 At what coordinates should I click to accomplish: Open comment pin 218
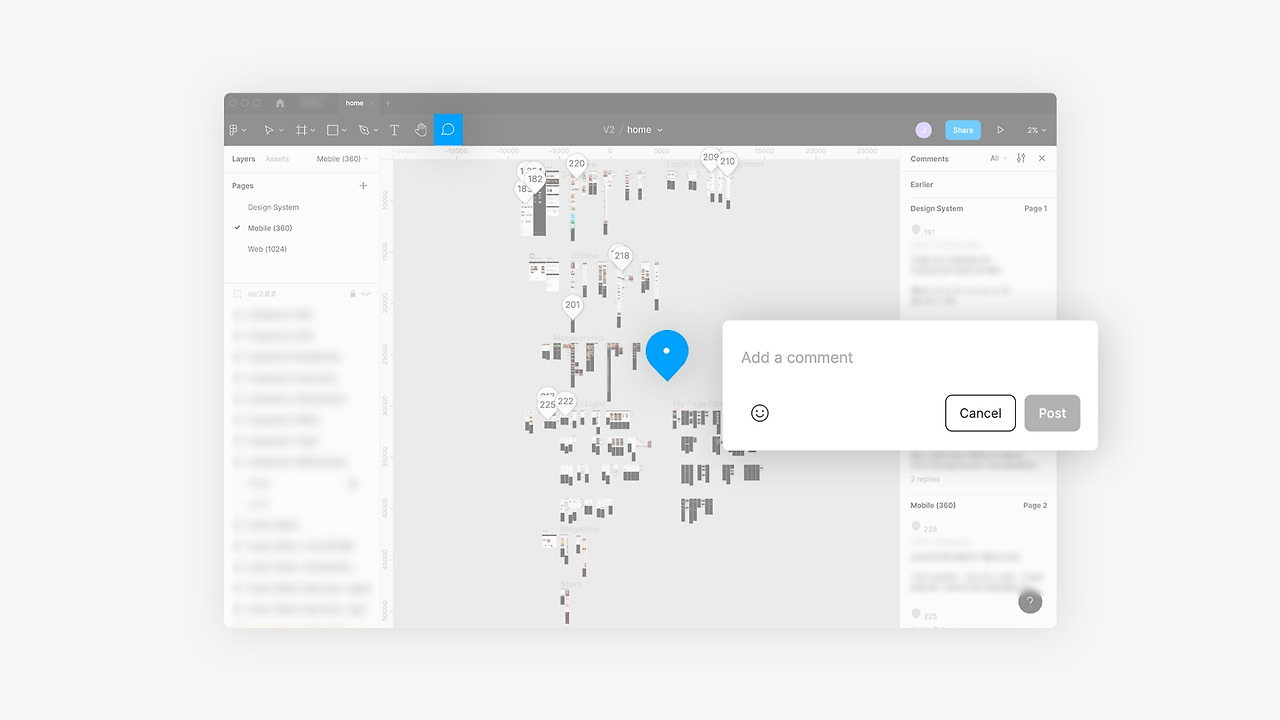(x=621, y=258)
